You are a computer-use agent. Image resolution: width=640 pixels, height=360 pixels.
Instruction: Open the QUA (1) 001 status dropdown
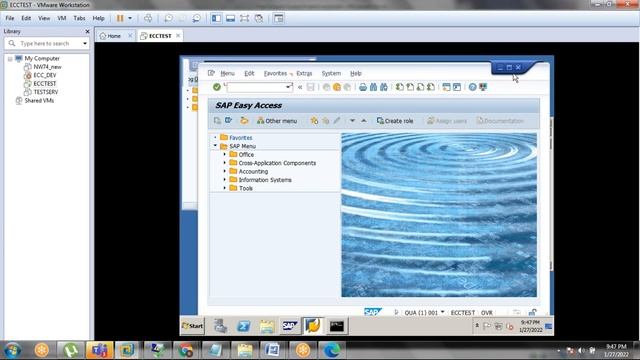[442, 312]
